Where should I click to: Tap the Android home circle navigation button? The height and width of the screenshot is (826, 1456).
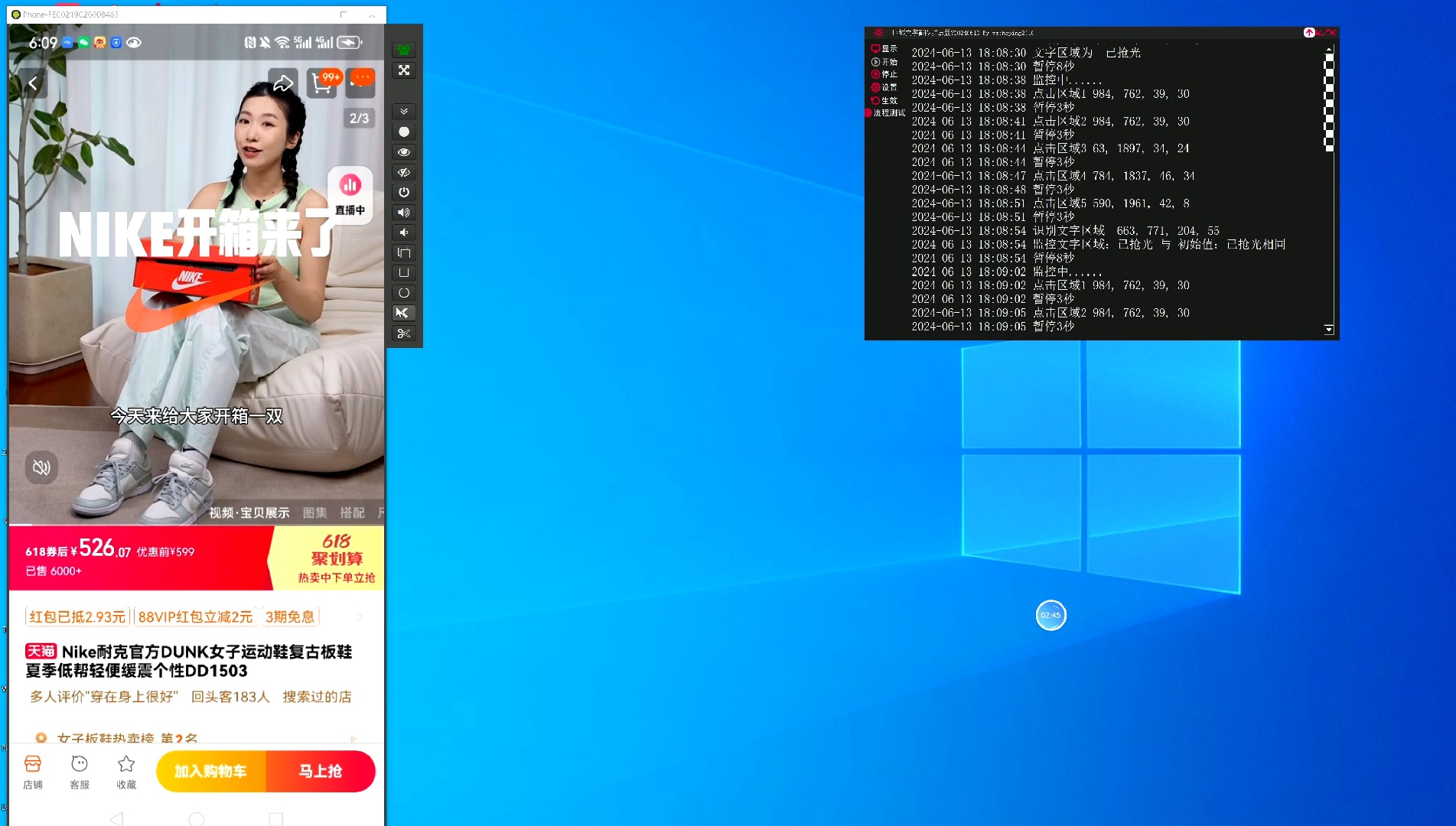tap(197, 818)
